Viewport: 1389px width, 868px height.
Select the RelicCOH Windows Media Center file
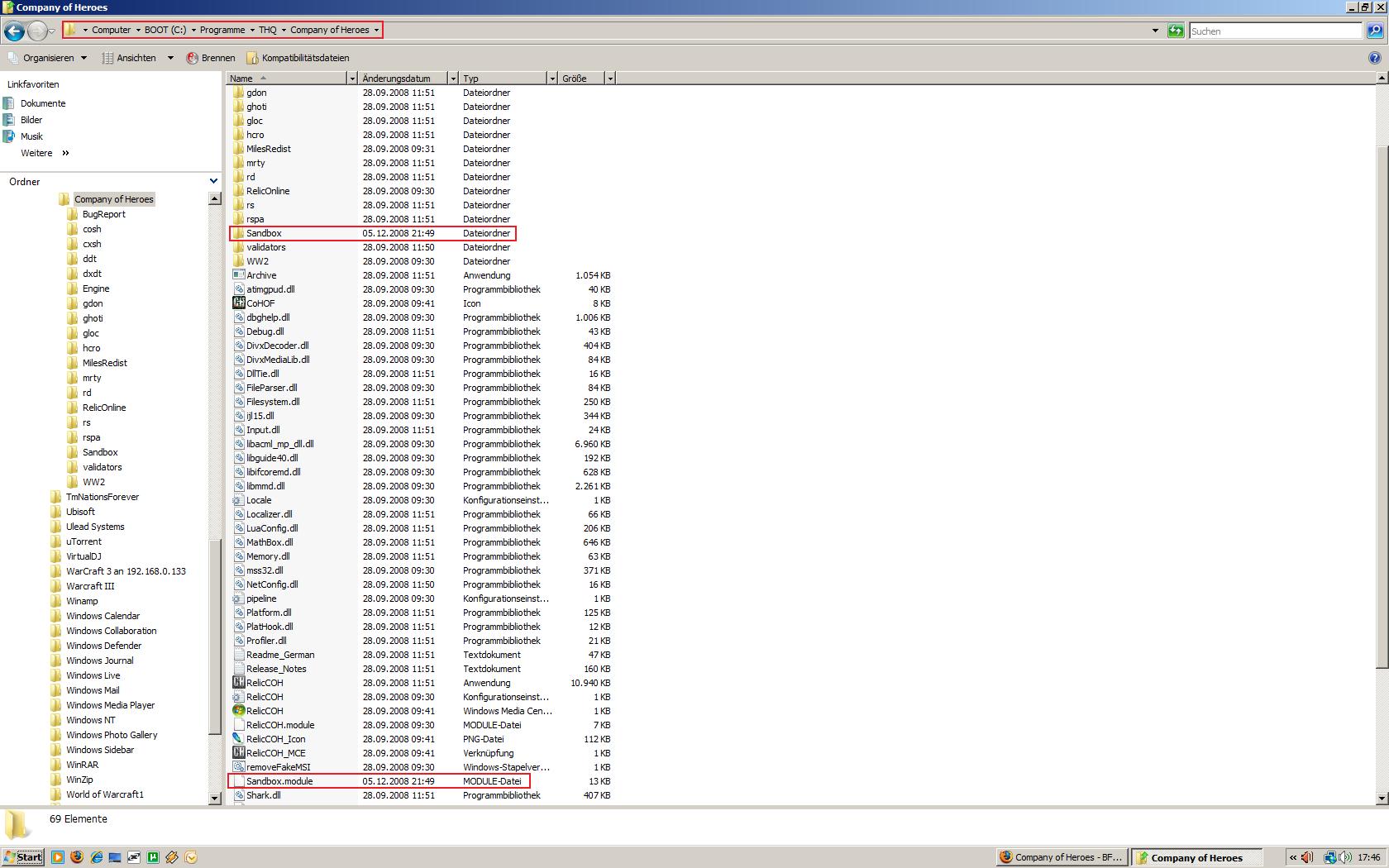(x=422, y=711)
